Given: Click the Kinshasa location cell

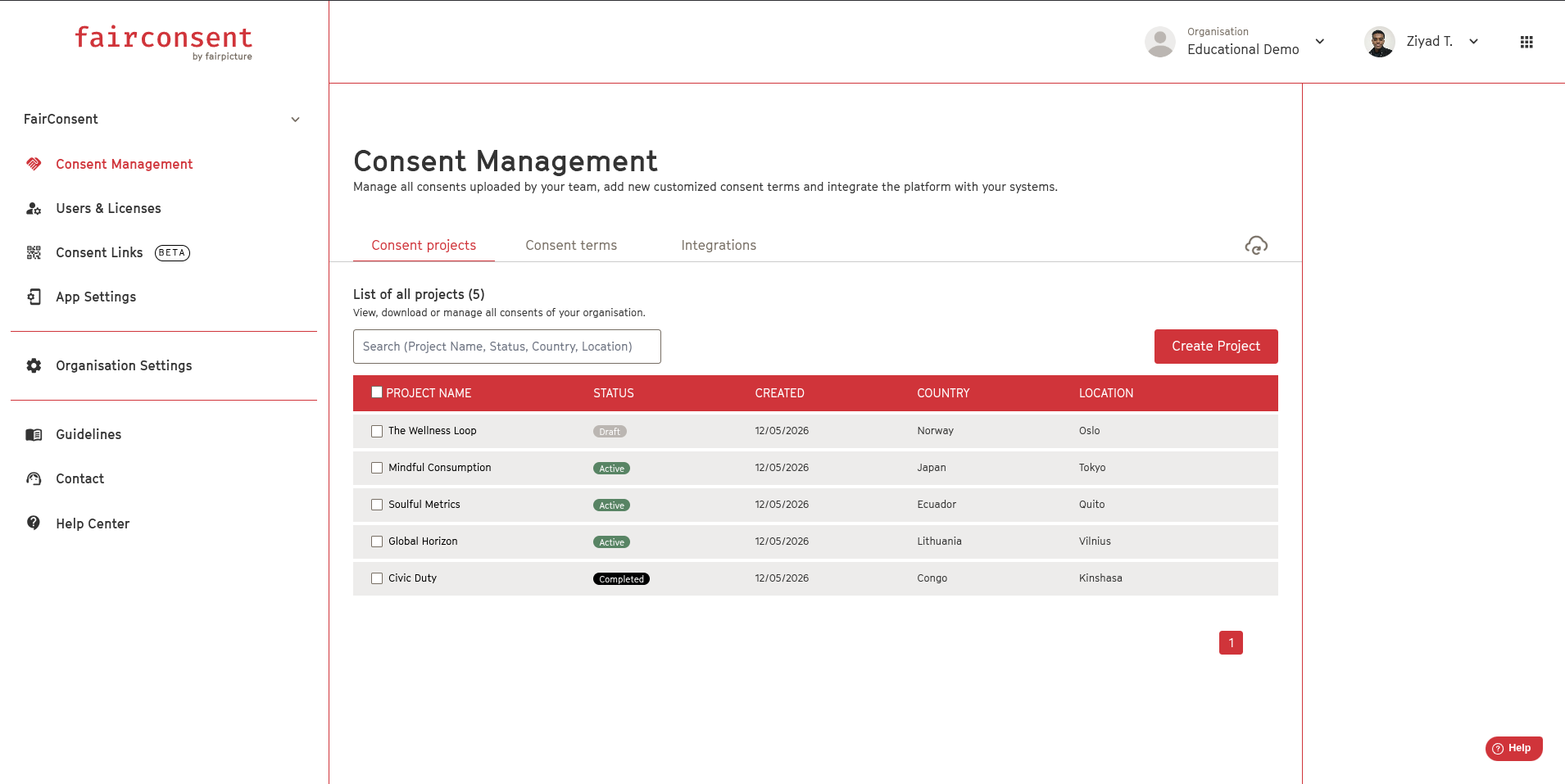Looking at the screenshot, I should click(x=1100, y=578).
